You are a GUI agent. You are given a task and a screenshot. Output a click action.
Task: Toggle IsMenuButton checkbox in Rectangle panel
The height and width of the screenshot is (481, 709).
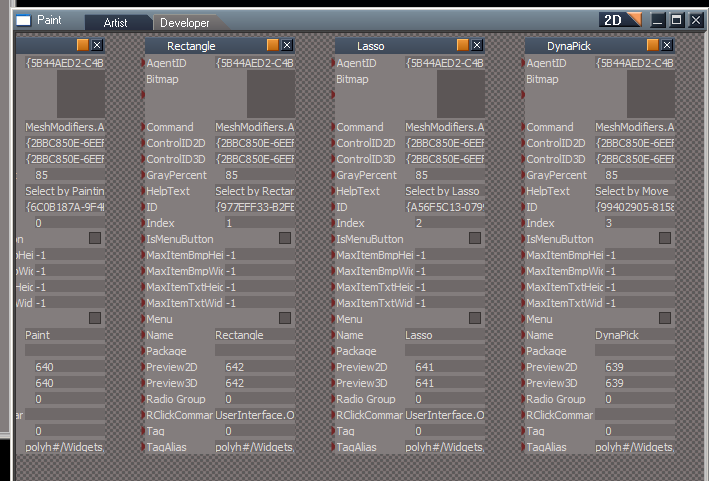285,238
